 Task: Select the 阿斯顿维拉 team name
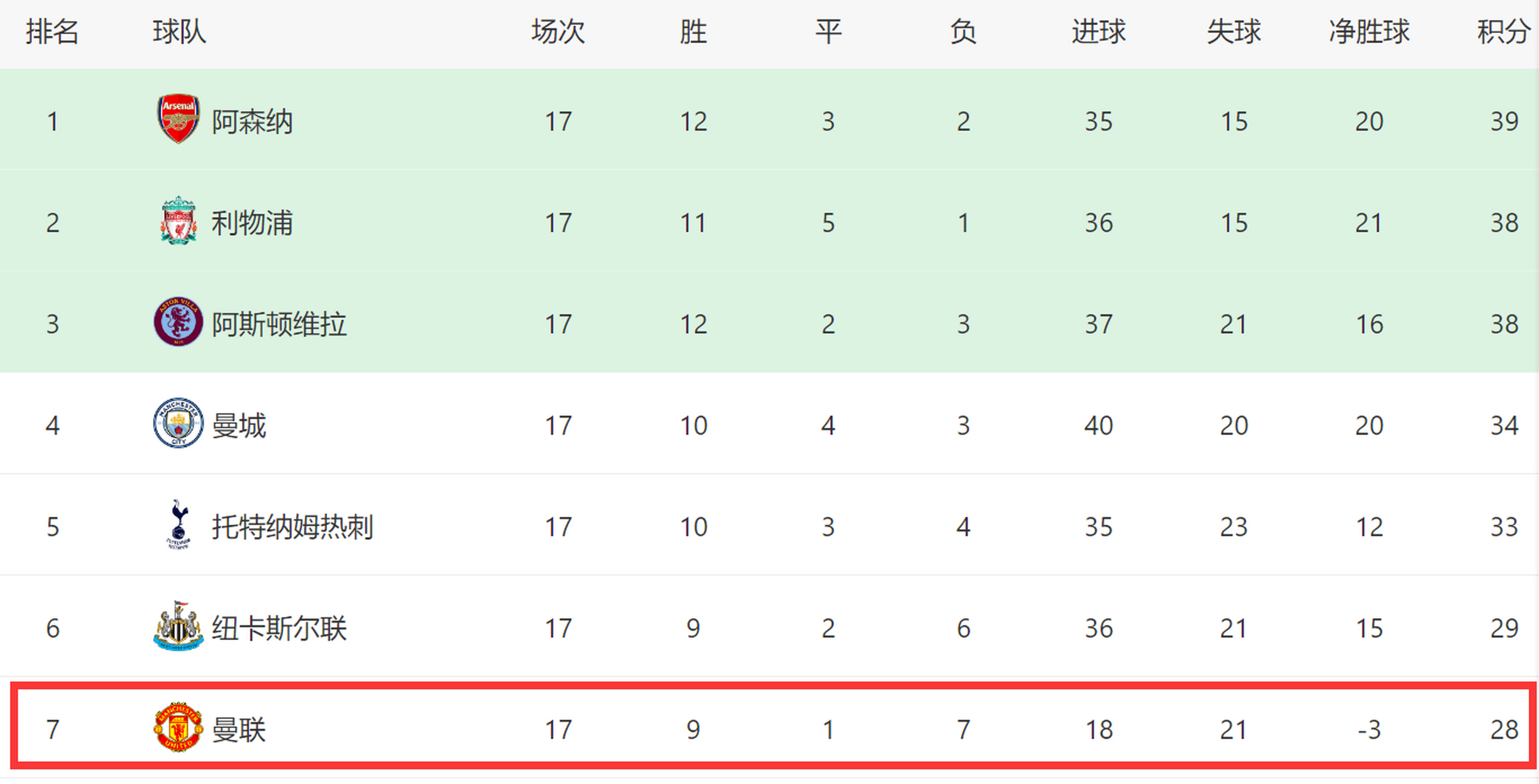tap(279, 325)
